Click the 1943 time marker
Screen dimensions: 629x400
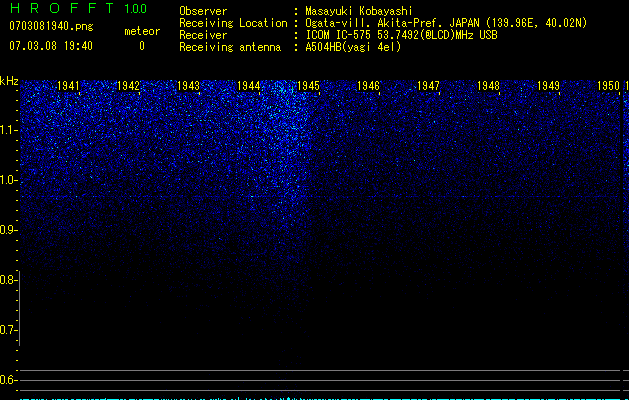coord(189,86)
